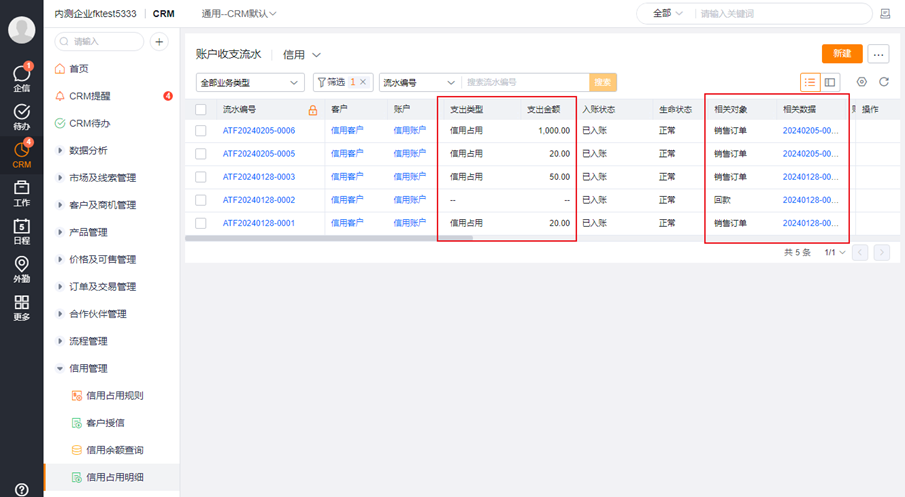The width and height of the screenshot is (905, 497).
Task: Expand 市场及线索管理 tree node
Action: point(59,177)
